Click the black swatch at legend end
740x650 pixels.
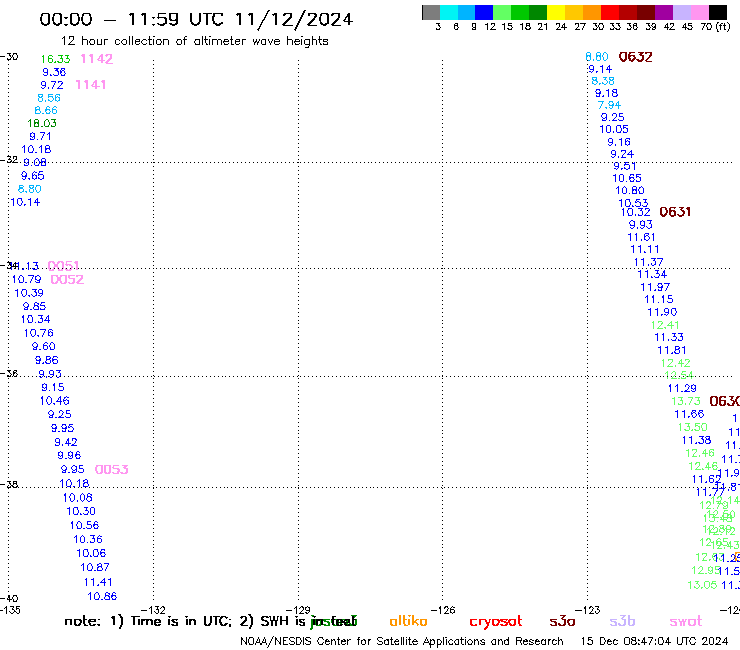click(718, 12)
